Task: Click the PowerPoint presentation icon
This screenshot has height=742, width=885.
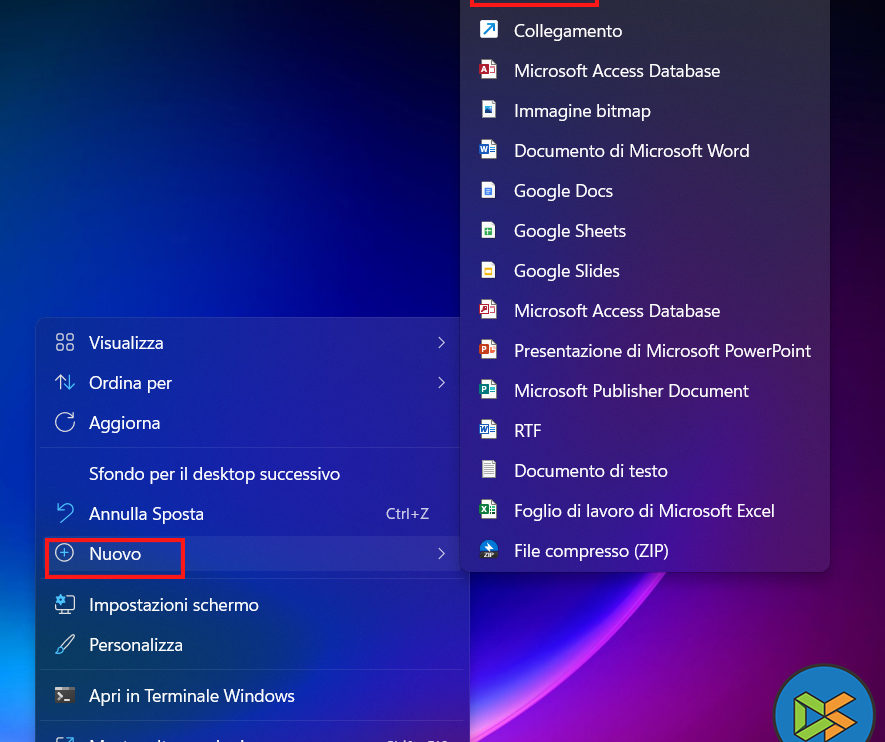Action: [x=488, y=350]
